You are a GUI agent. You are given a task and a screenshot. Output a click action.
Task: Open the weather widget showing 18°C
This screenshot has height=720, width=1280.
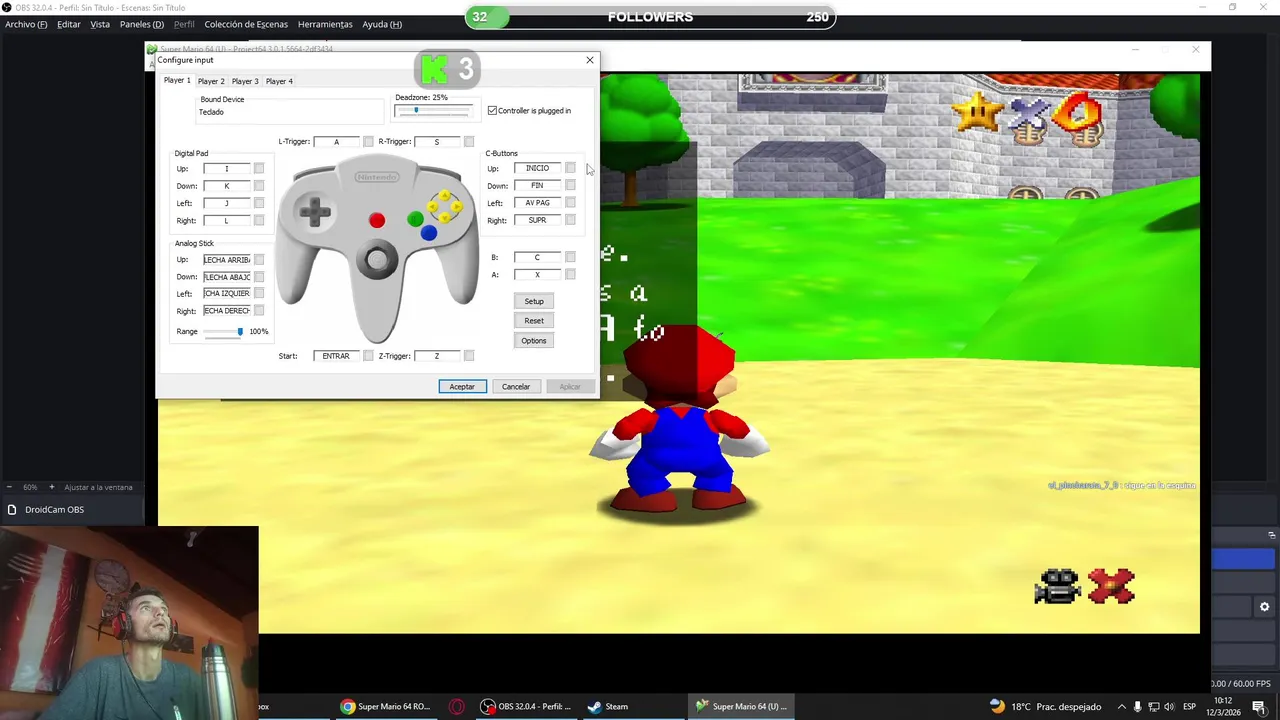pos(1045,706)
